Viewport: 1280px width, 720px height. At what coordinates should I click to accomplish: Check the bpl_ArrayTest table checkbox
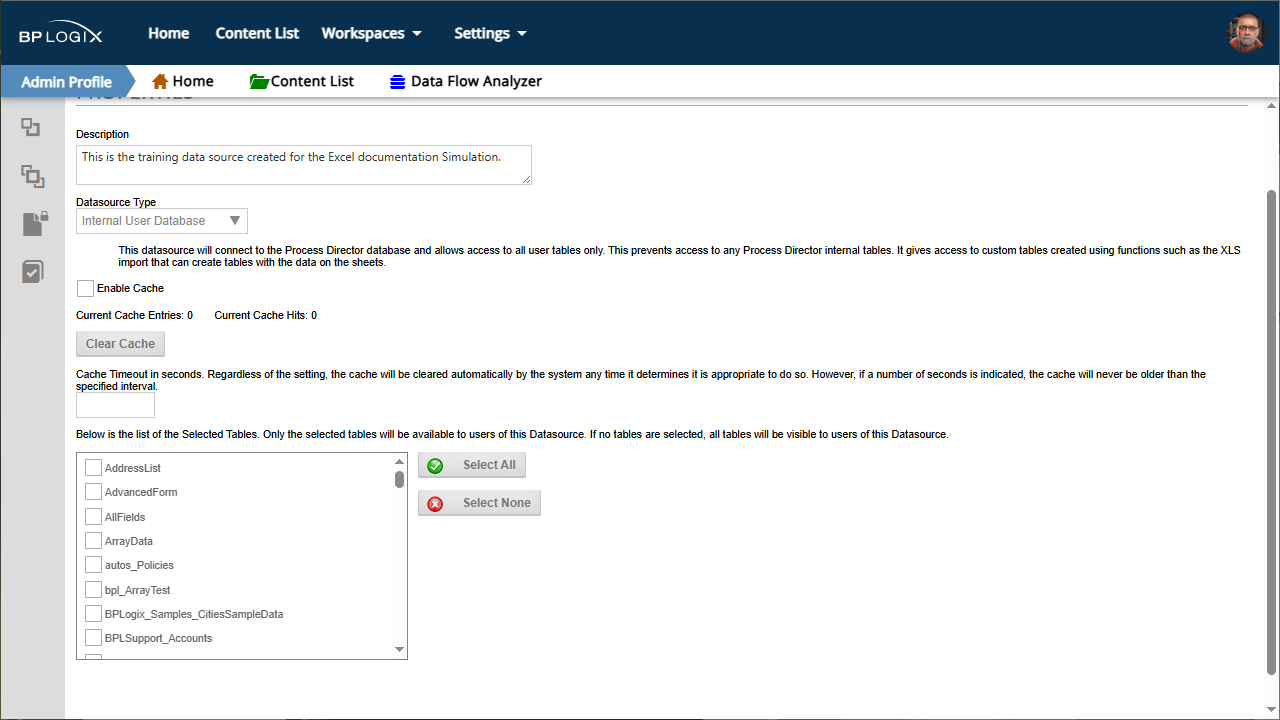pyautogui.click(x=93, y=589)
